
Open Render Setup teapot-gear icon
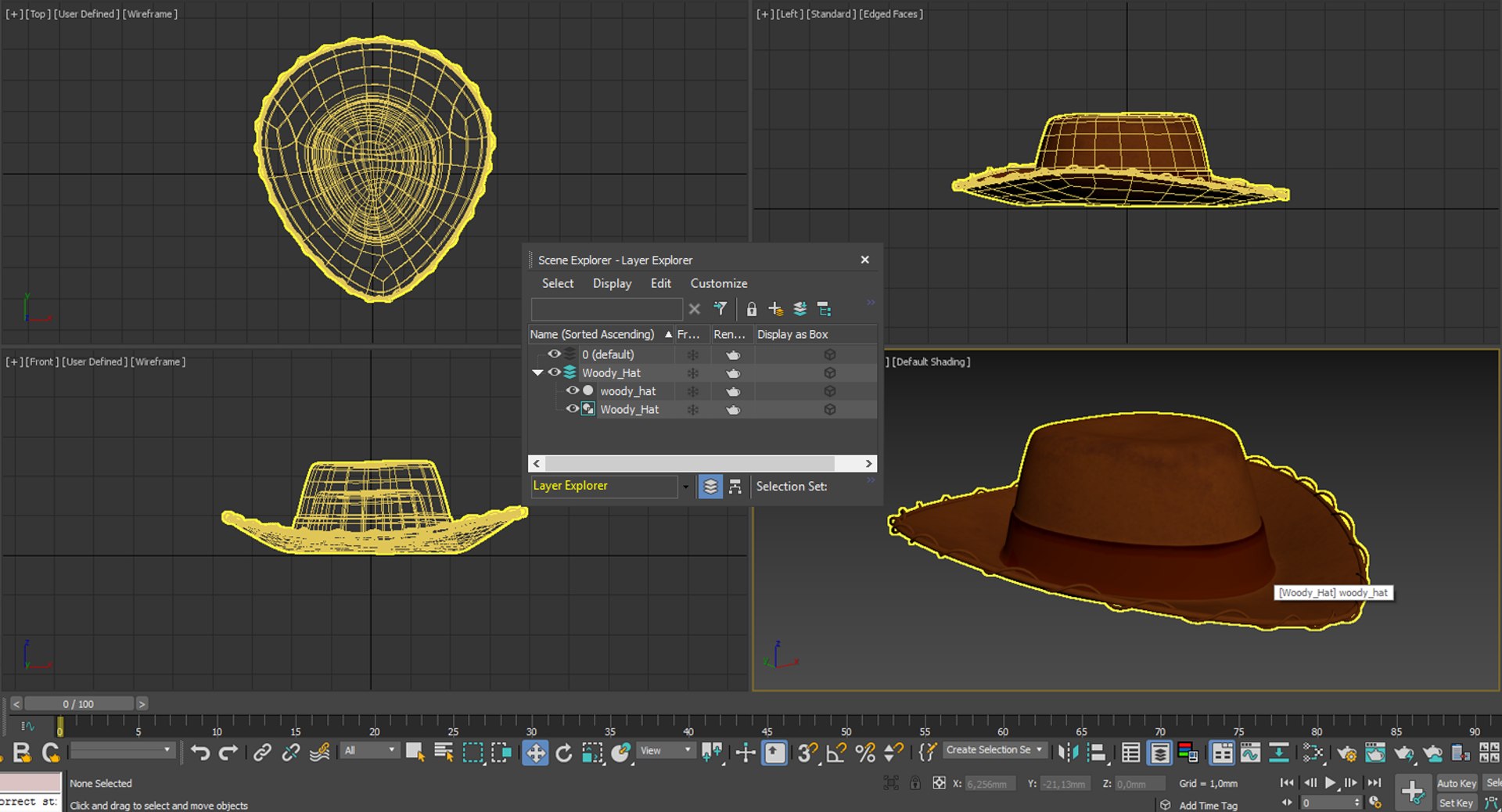1346,753
